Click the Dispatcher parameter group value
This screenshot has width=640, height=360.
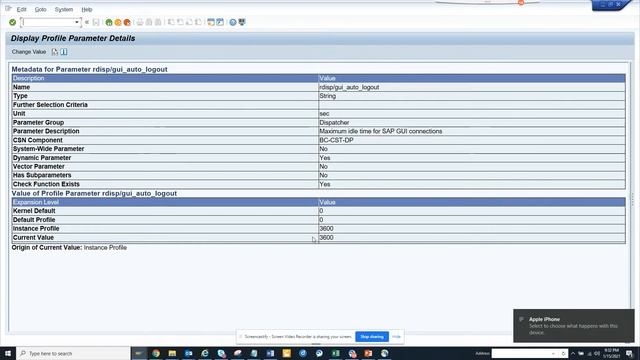click(334, 122)
